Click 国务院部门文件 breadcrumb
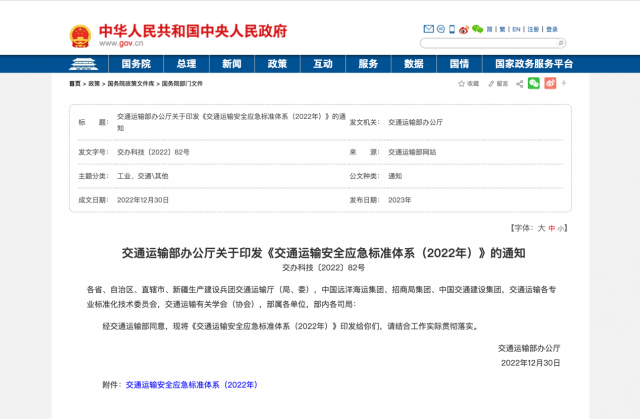This screenshot has height=419, width=640. coord(182,84)
